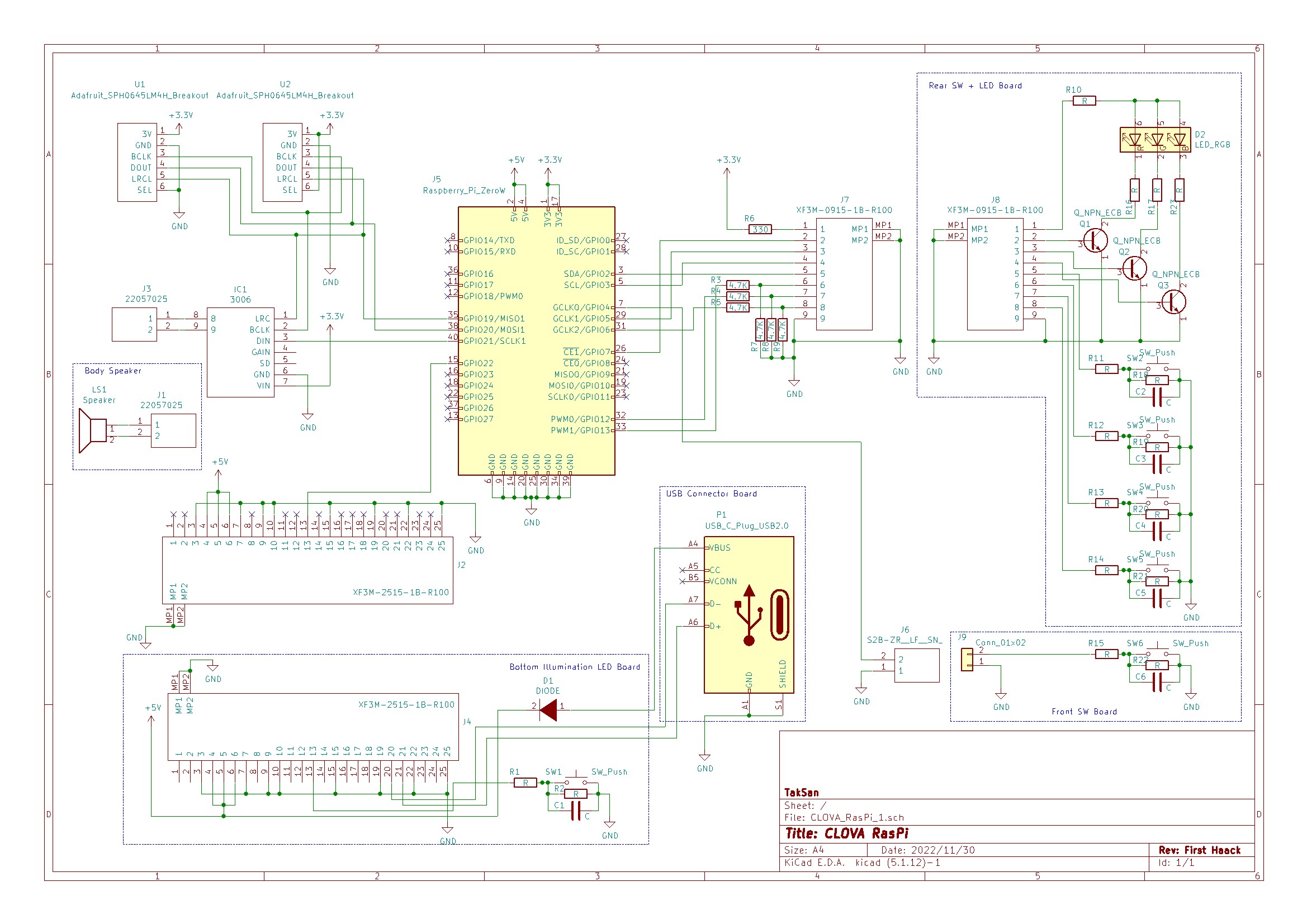Image resolution: width=1307 pixels, height=924 pixels.
Task: Click the Title: CLOVA RasPi text
Action: tap(847, 834)
